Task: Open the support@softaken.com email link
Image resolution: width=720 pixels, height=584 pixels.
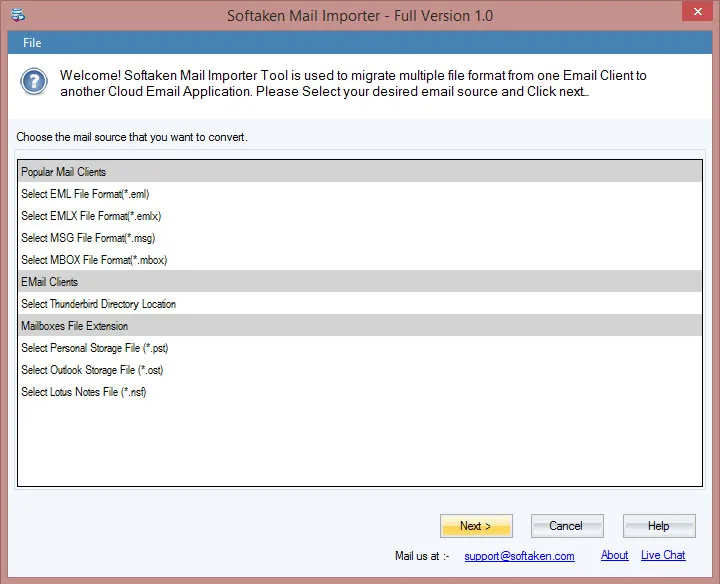Action: [519, 556]
